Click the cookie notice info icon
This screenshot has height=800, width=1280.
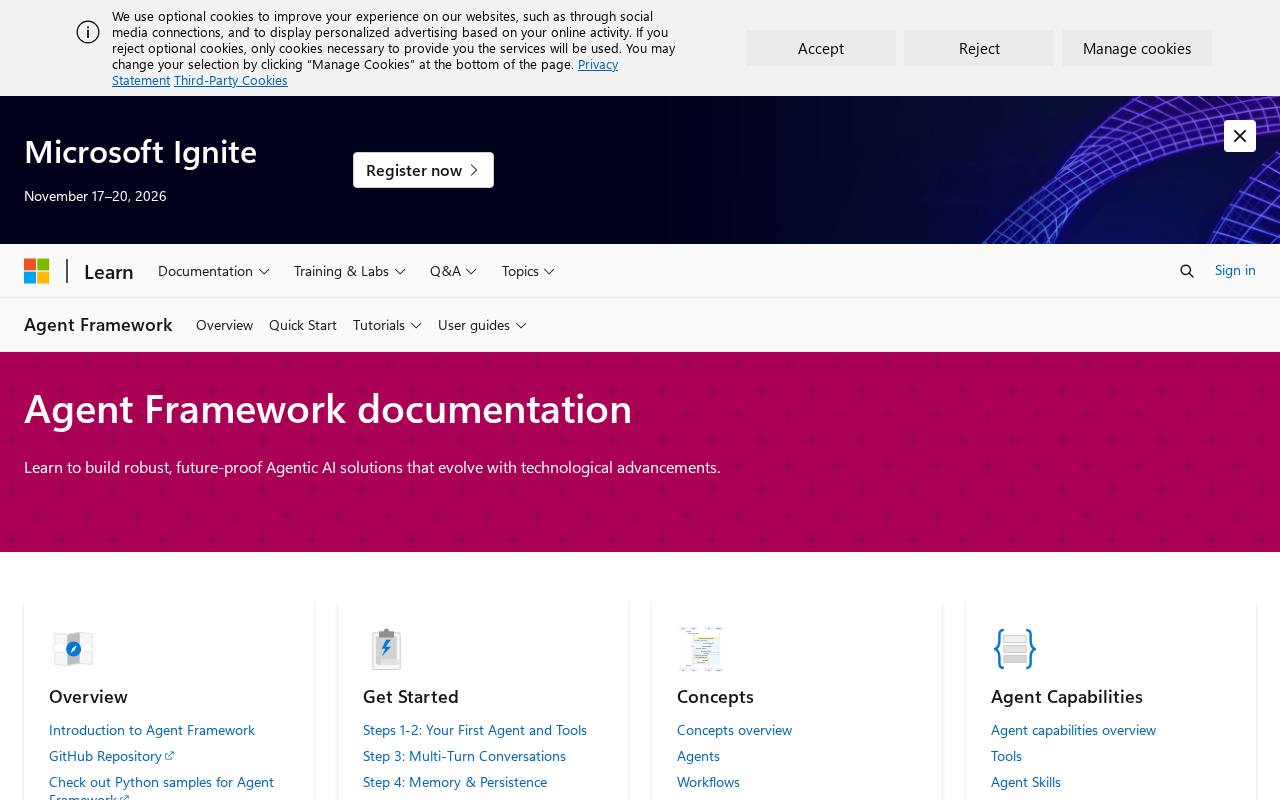pos(88,32)
